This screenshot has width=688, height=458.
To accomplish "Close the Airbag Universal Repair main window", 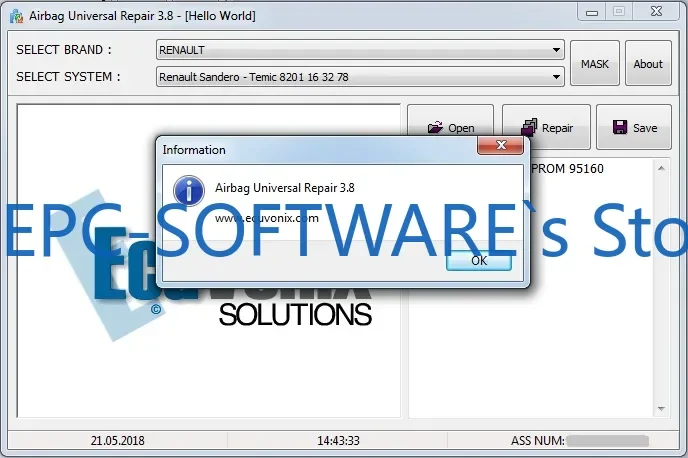I will 656,11.
